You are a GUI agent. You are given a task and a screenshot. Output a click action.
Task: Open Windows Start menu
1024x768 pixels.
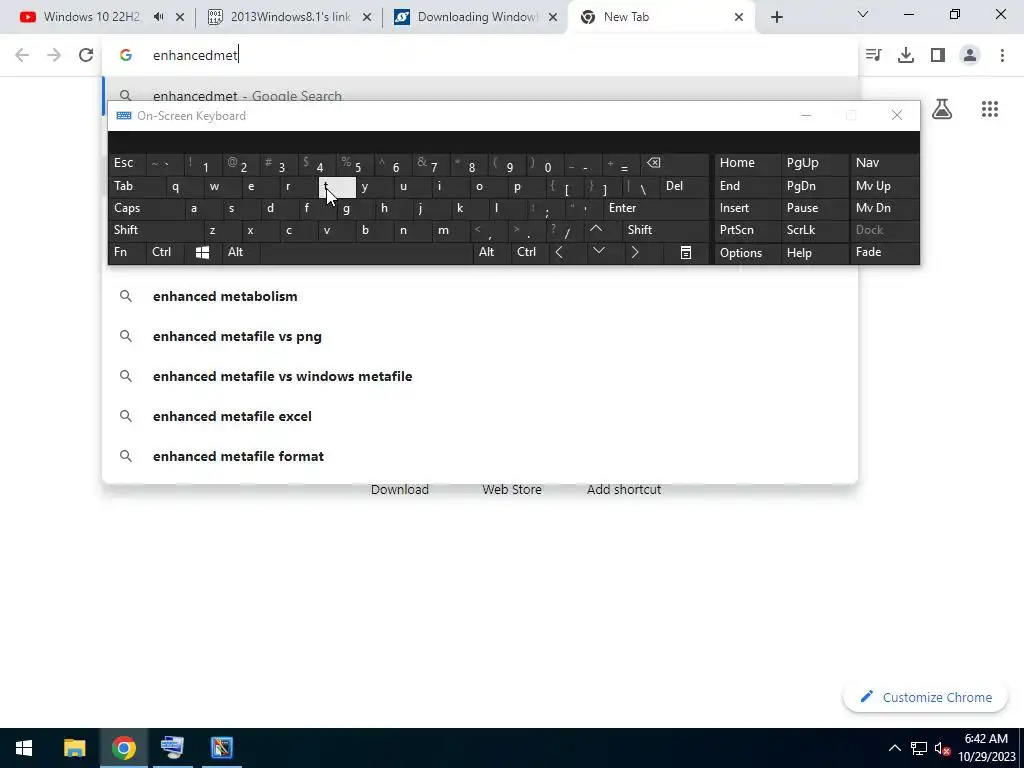tap(24, 748)
